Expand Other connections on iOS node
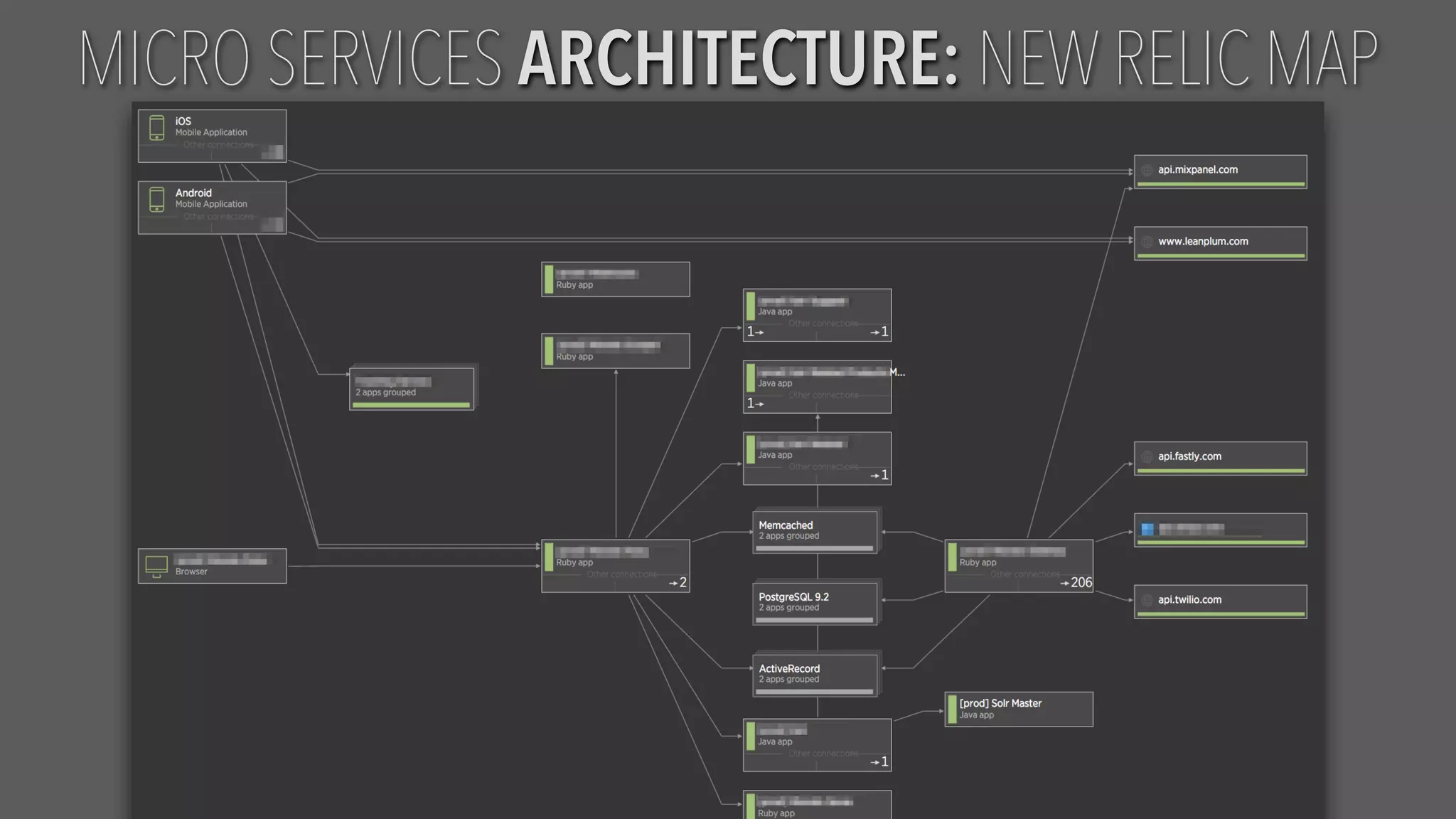The width and height of the screenshot is (1456, 819). (x=218, y=145)
